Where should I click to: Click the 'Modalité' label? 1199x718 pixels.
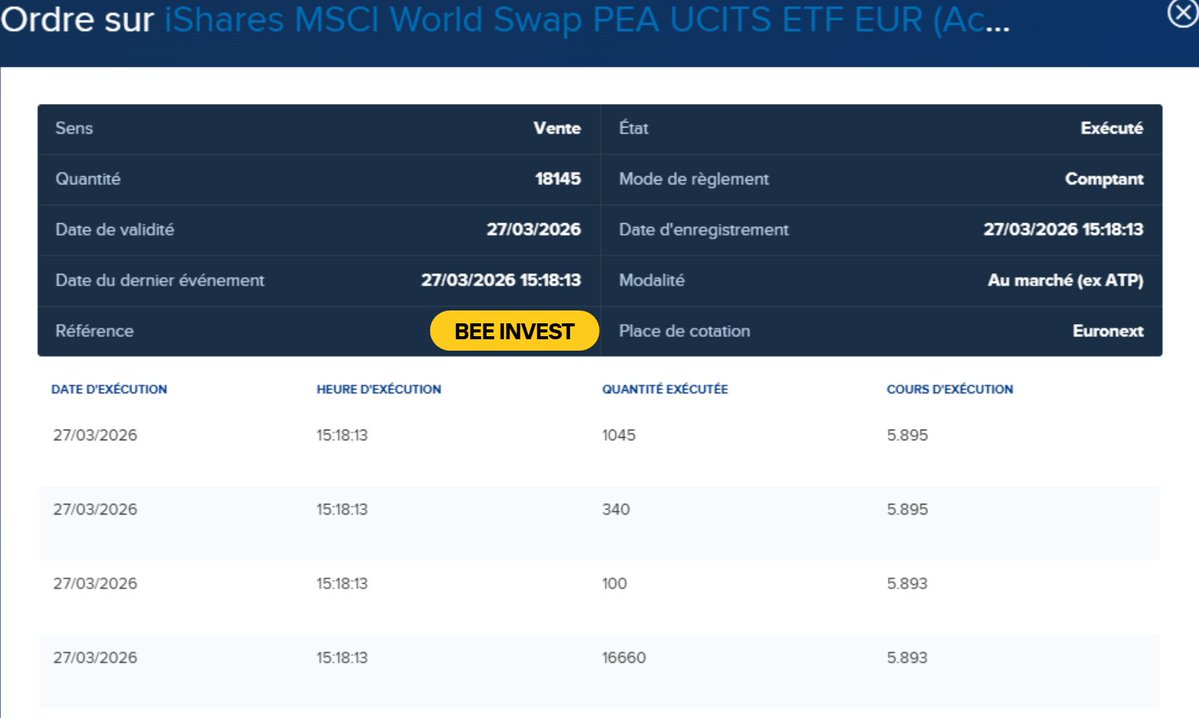pos(651,281)
